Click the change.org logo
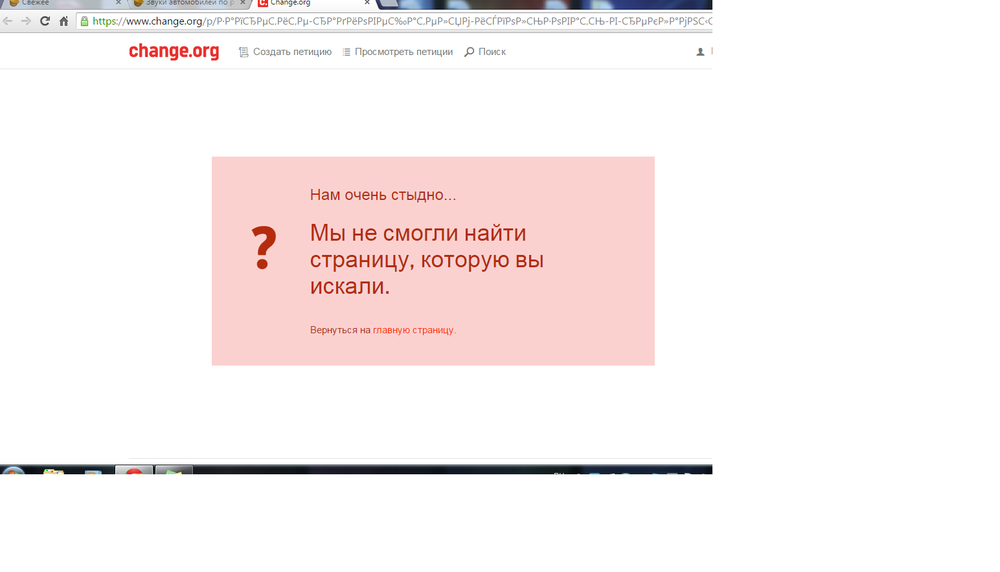This screenshot has width=1000, height=572. click(174, 52)
